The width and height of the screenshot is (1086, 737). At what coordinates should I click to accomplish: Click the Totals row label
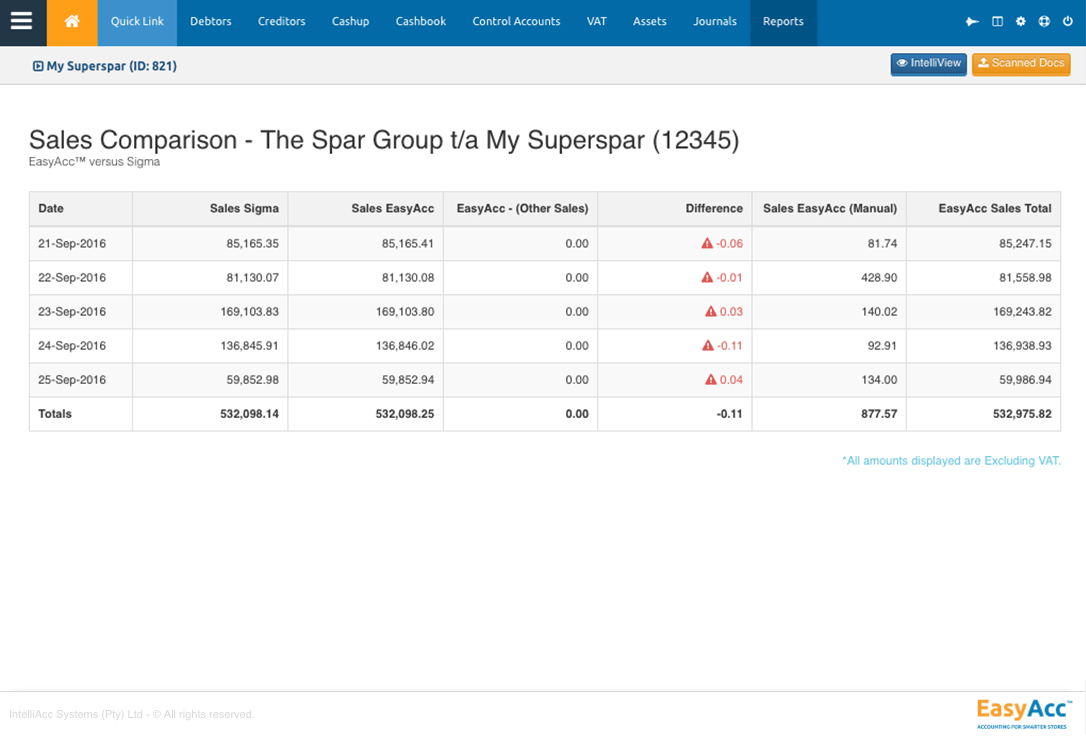tap(55, 414)
